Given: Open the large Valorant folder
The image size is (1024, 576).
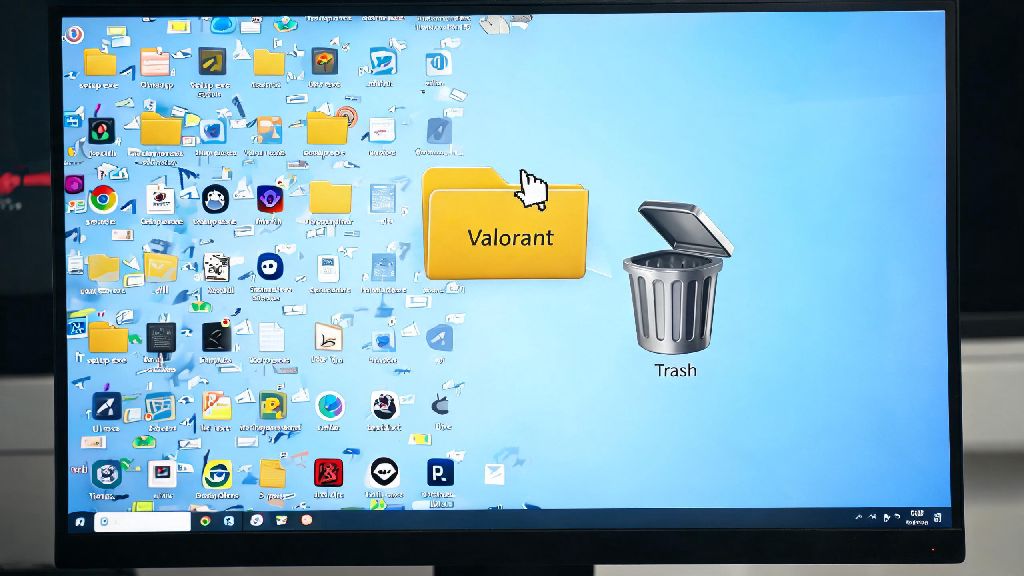Looking at the screenshot, I should [x=505, y=223].
